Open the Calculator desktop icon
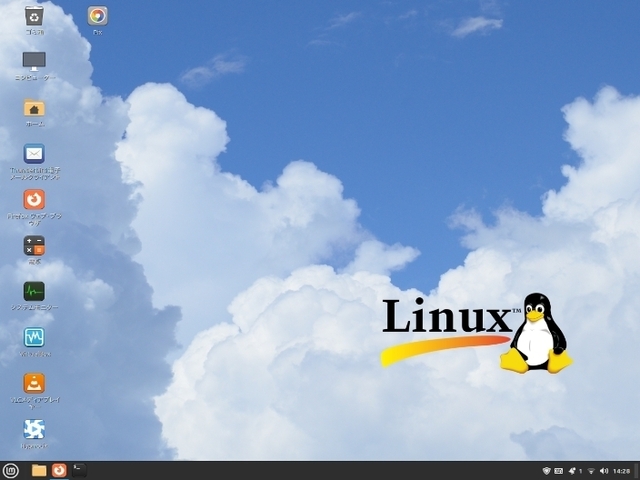The width and height of the screenshot is (640, 480). (x=34, y=245)
